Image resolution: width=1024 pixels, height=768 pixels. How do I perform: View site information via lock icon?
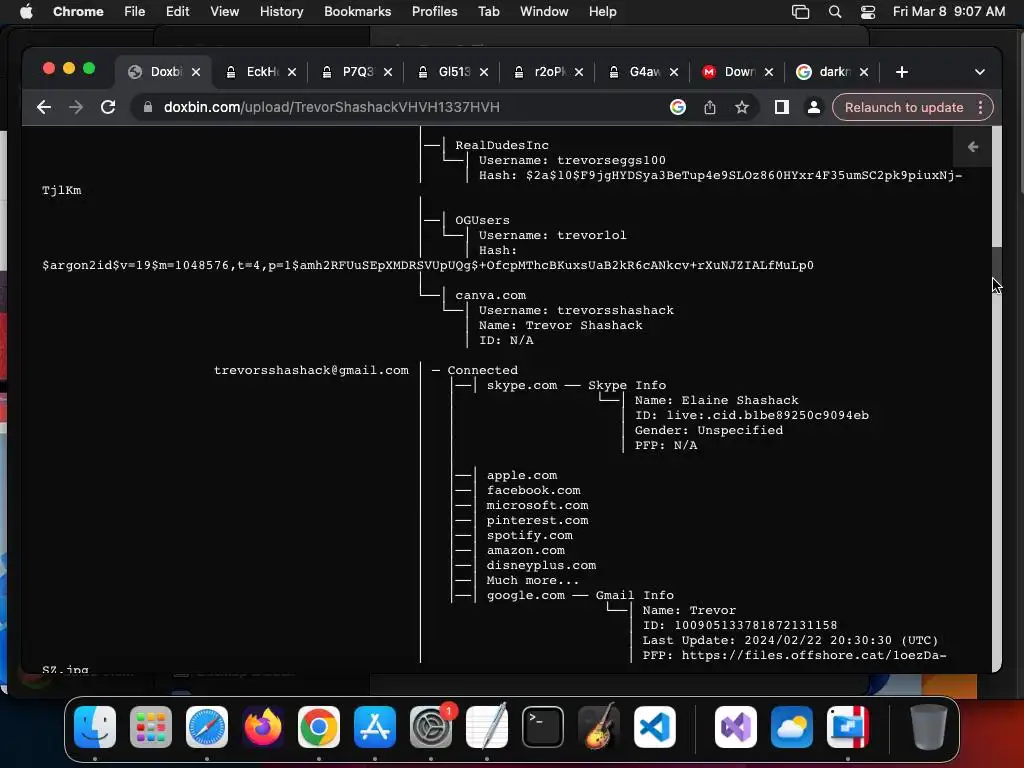coord(148,107)
